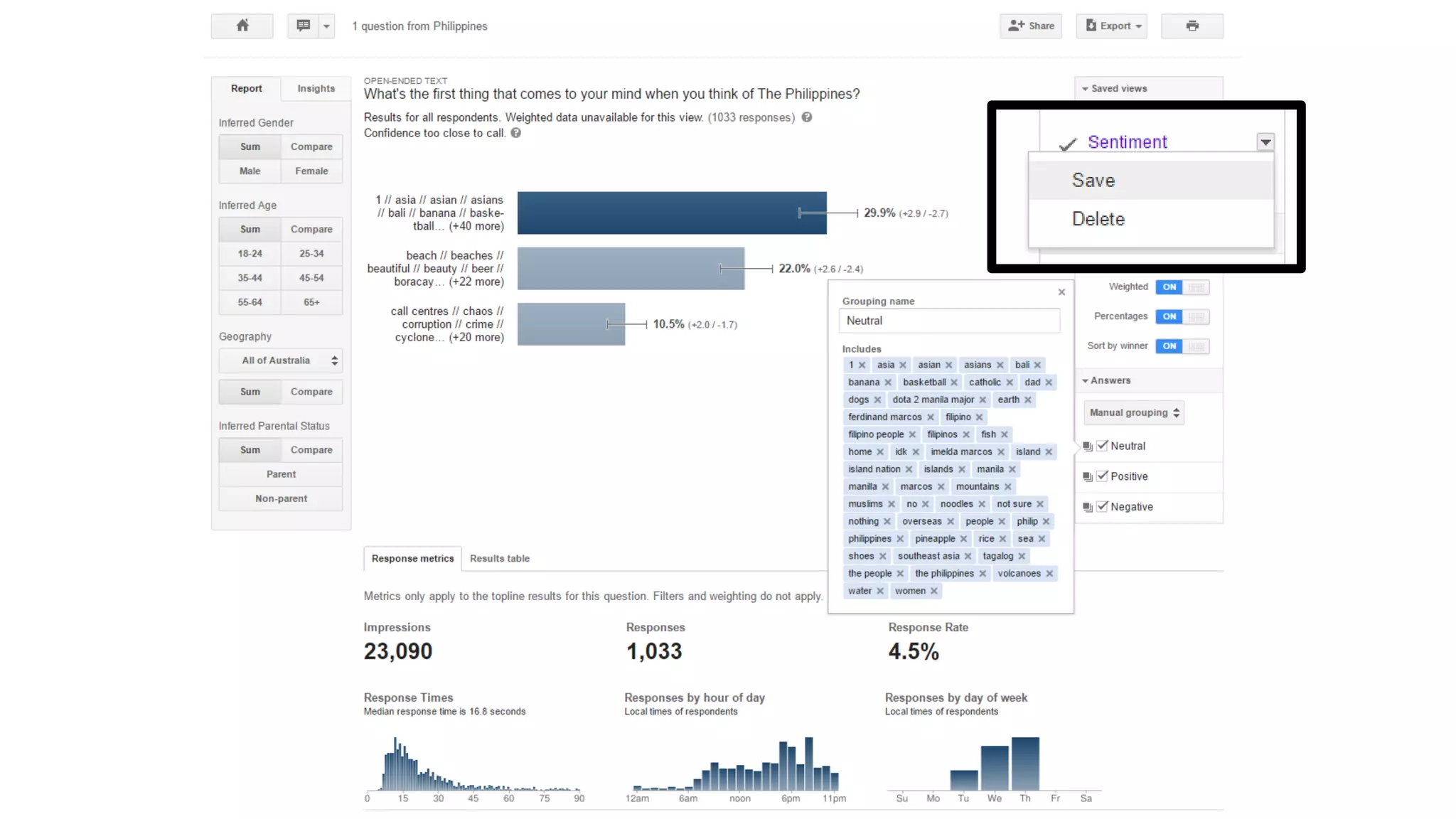Select Delete from the Sentiment menu
1456x819 pixels.
1098,219
